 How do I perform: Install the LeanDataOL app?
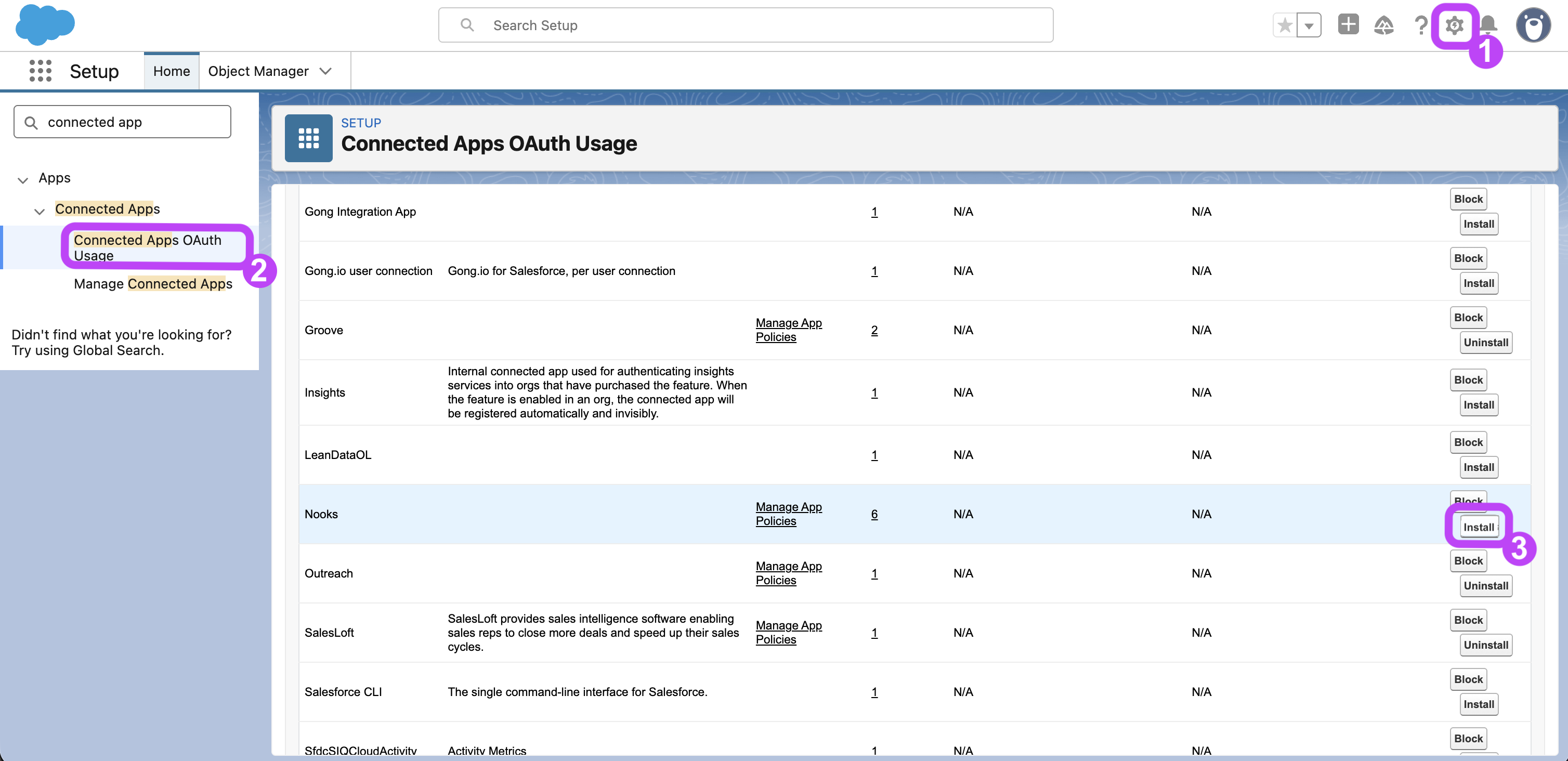point(1479,467)
